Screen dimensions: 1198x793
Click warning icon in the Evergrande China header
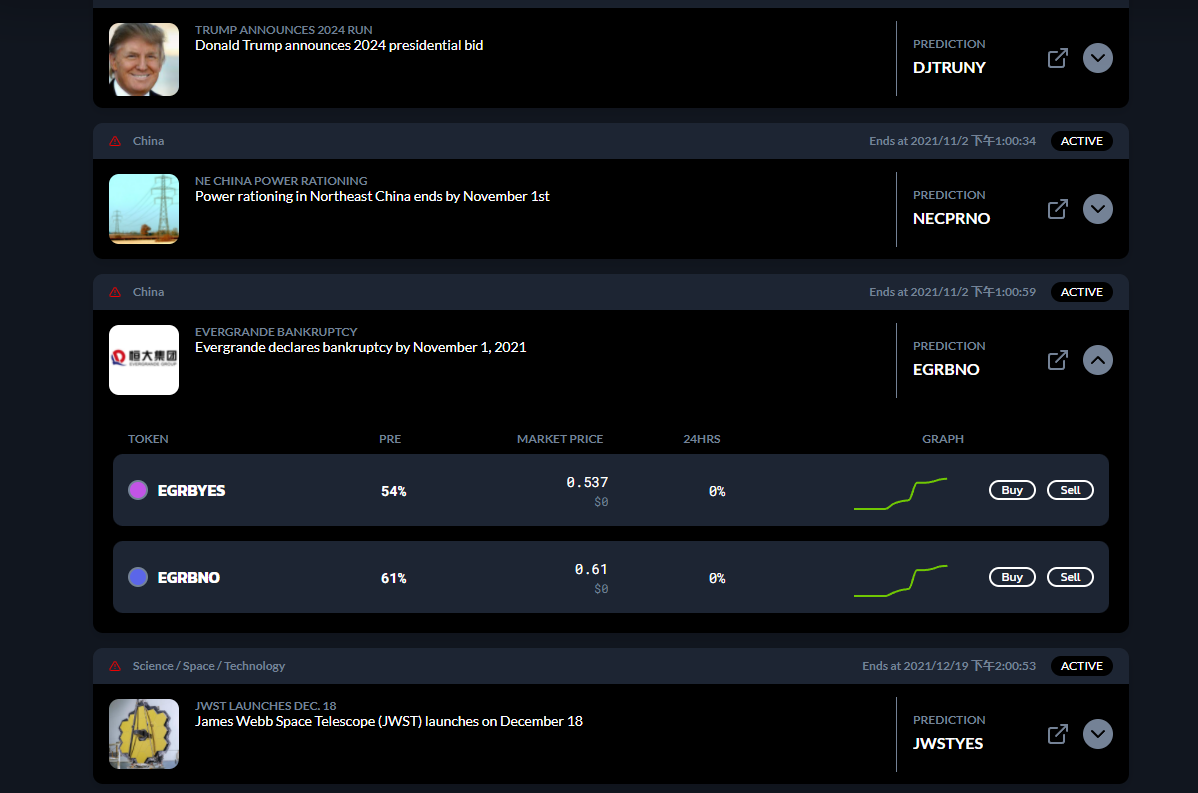[115, 293]
